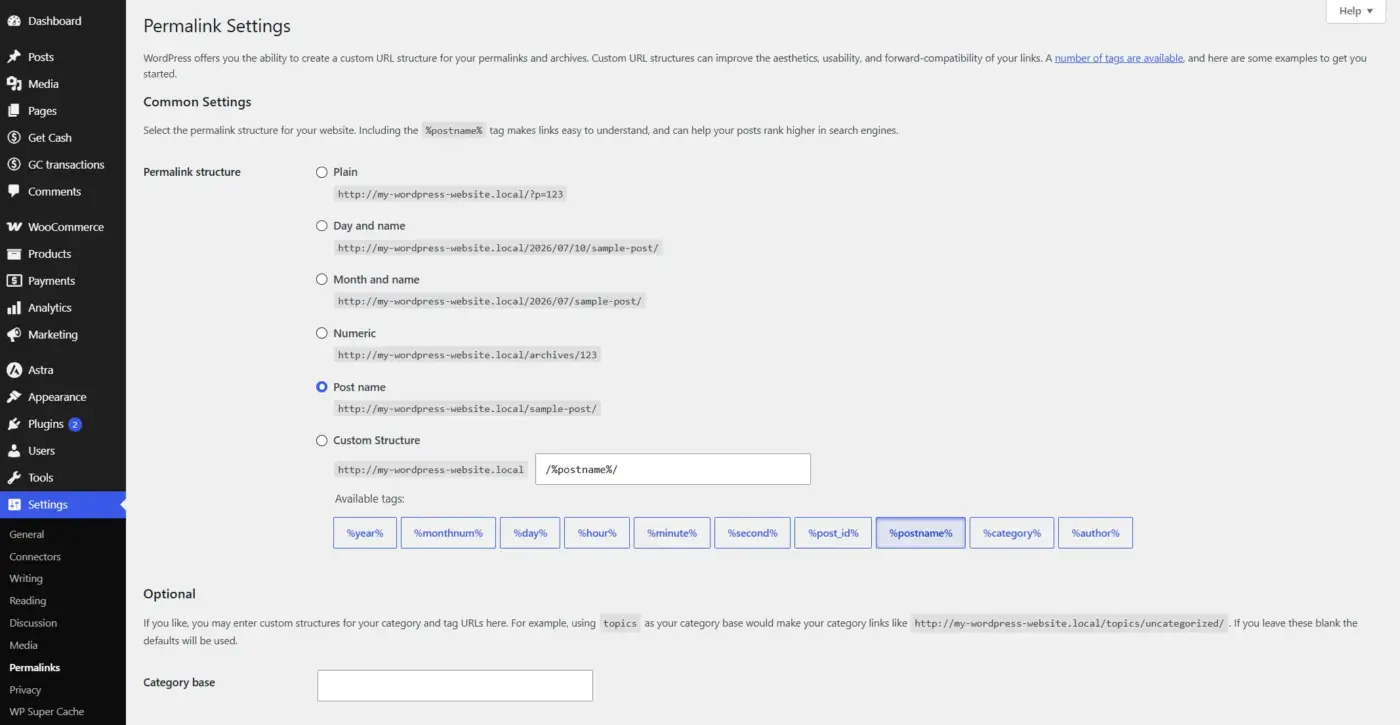Select the Plain permalink radio button
The image size is (1400, 725).
coord(322,172)
